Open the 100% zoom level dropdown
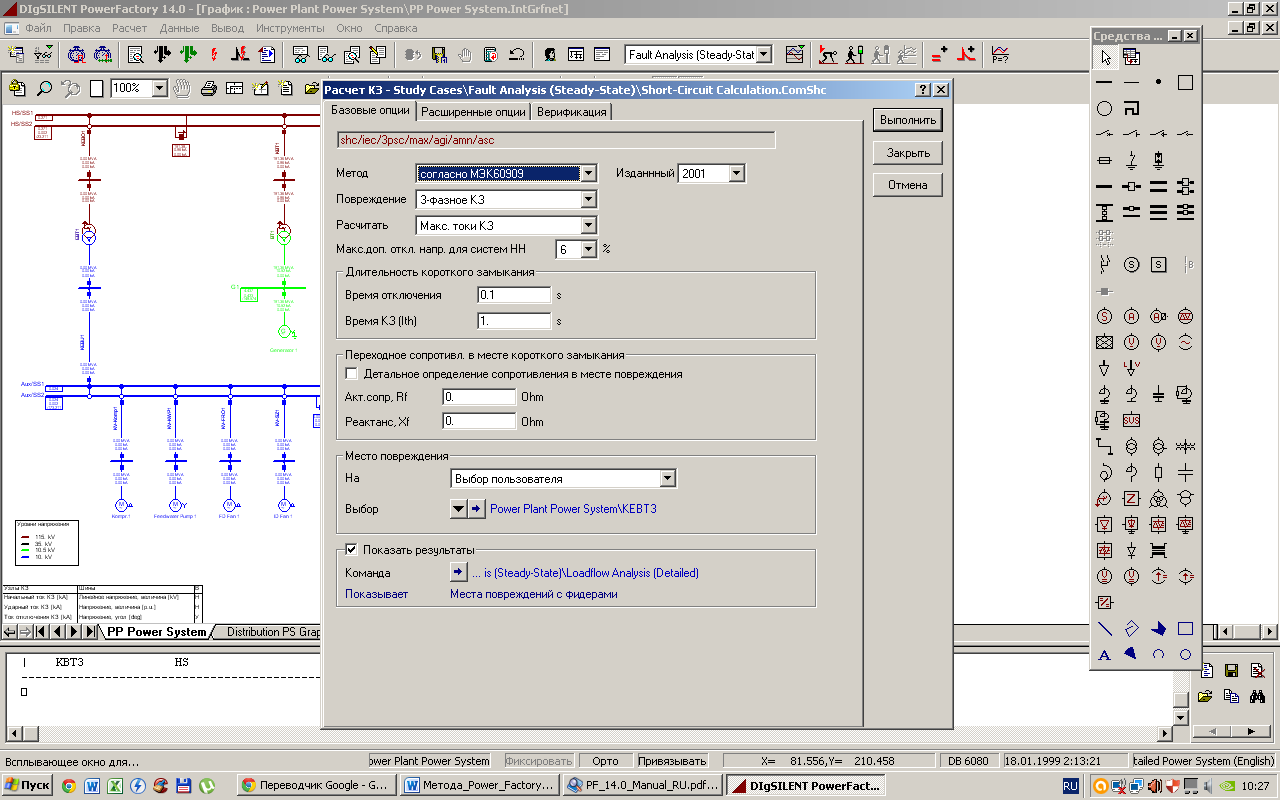The height and width of the screenshot is (800, 1280). (x=159, y=88)
